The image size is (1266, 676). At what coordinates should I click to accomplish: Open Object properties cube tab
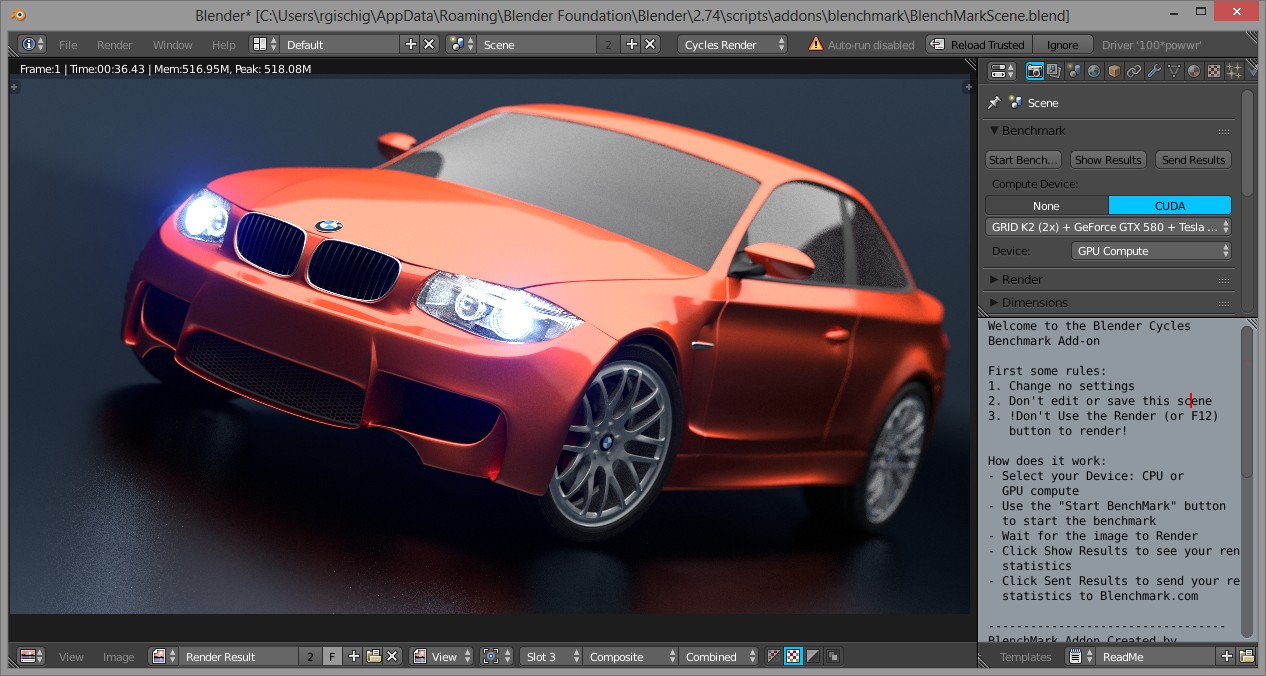(x=1114, y=71)
